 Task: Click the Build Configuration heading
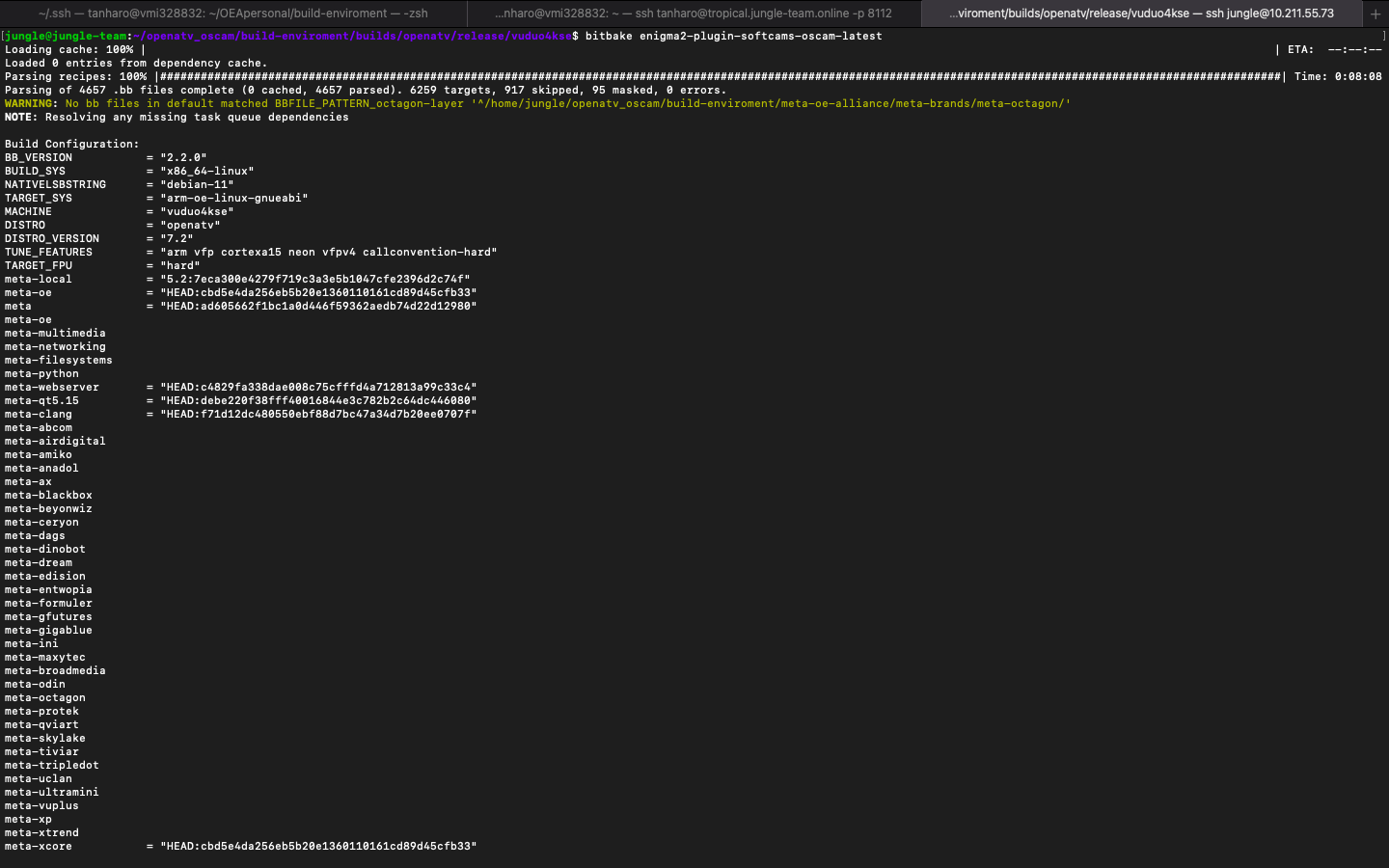71,144
